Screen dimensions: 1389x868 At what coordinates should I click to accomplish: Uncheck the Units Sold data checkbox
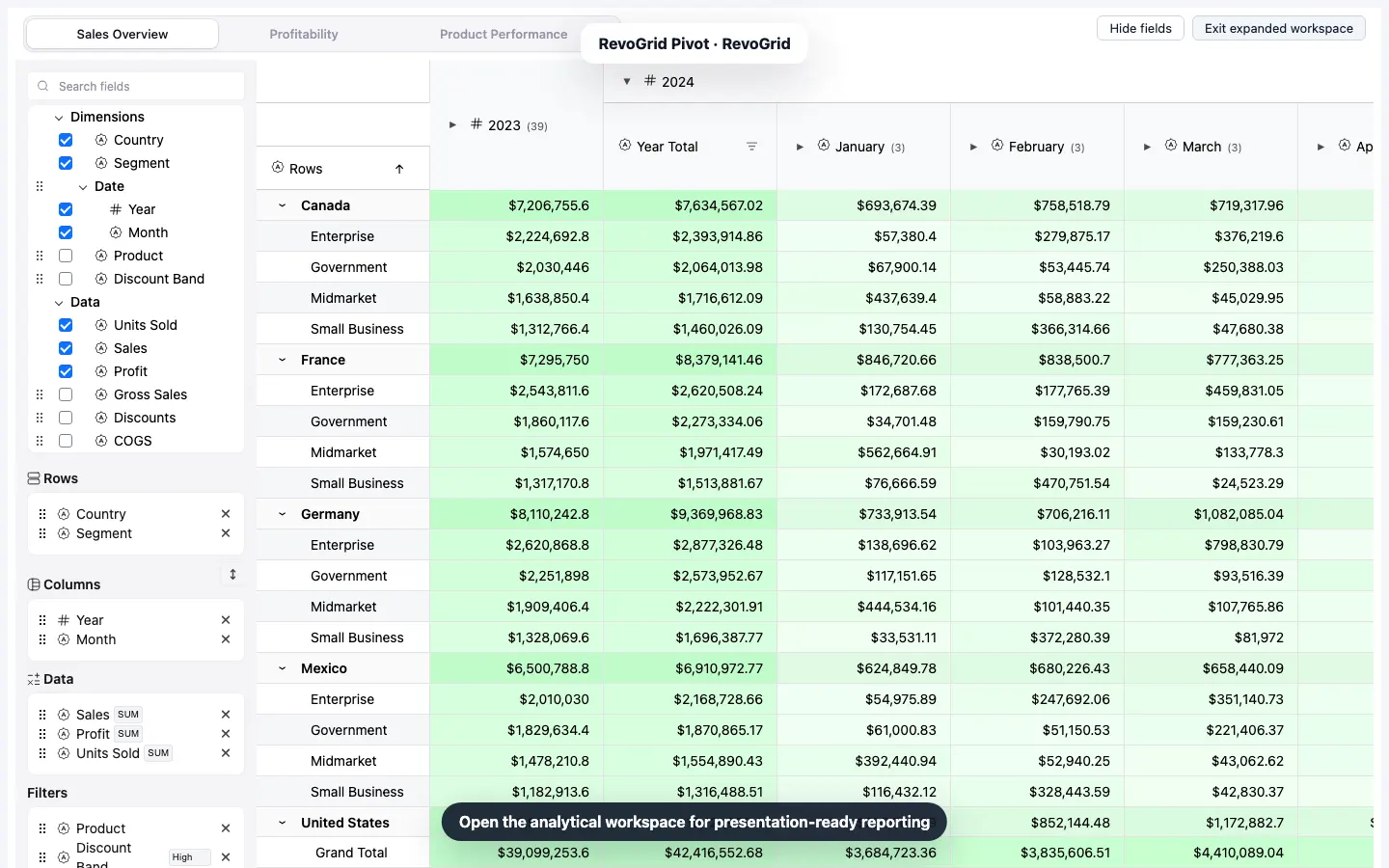(x=66, y=325)
